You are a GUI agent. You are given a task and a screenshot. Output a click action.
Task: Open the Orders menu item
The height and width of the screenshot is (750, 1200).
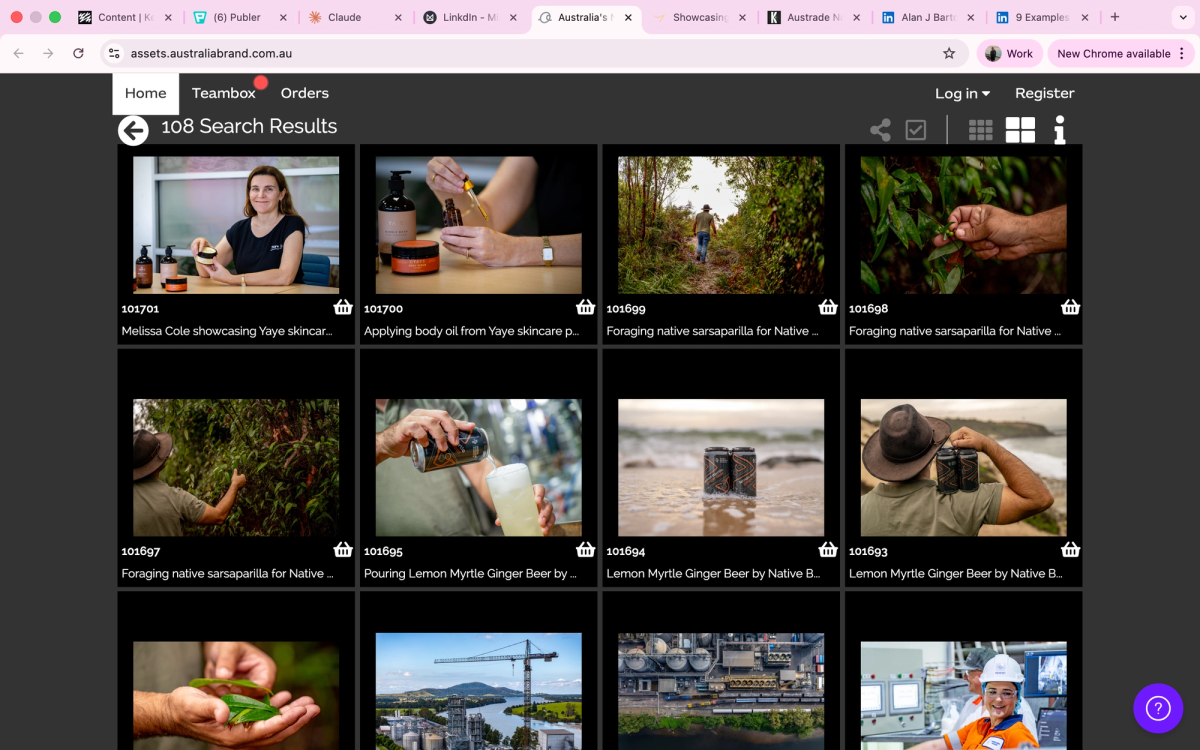tap(305, 93)
